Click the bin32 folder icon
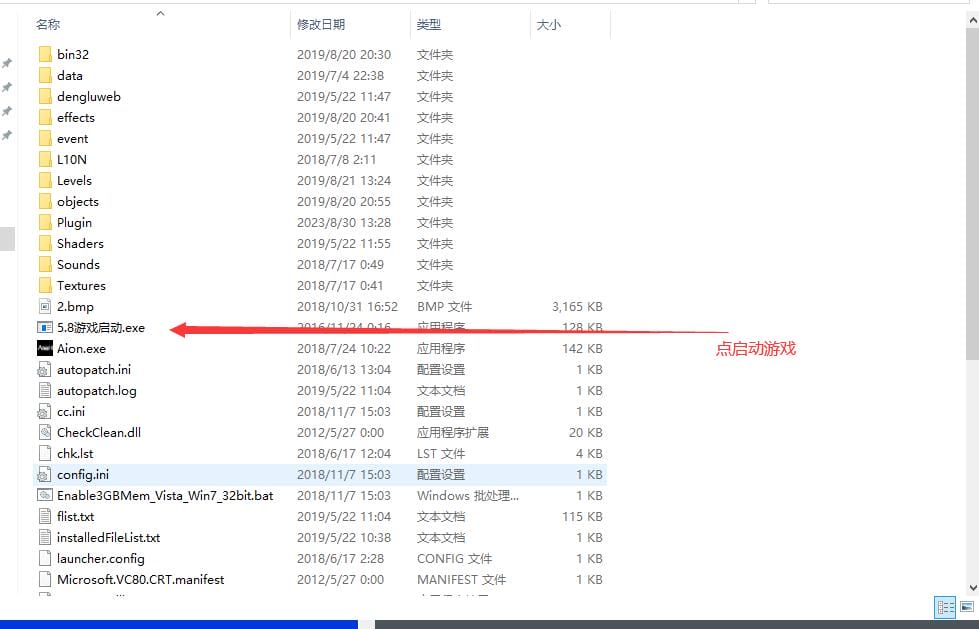The image size is (979, 629). point(44,55)
